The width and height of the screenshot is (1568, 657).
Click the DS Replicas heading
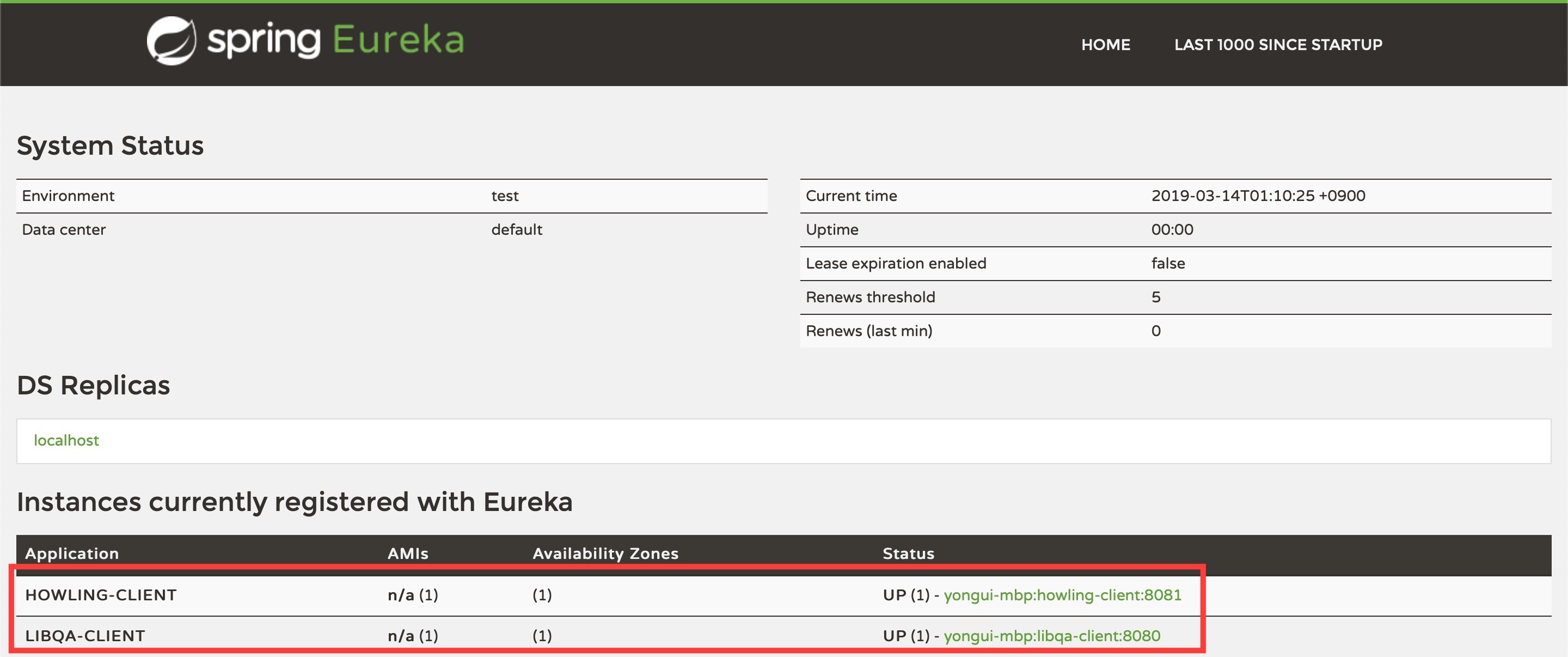tap(93, 386)
